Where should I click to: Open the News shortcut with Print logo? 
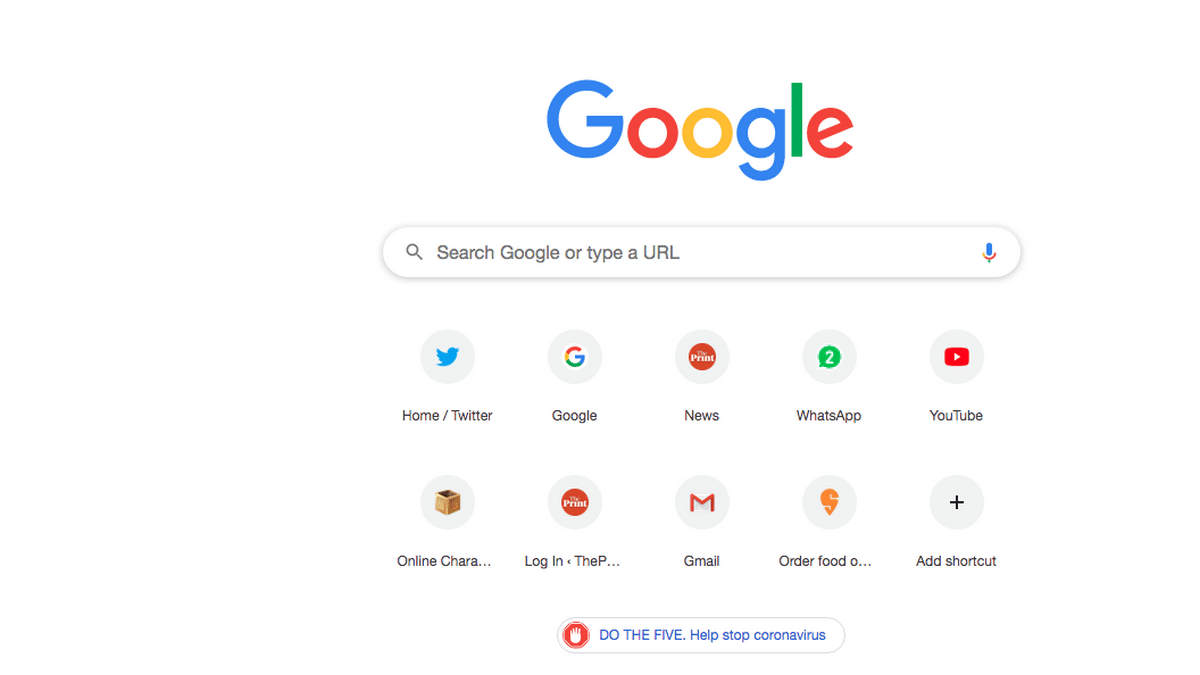click(701, 356)
